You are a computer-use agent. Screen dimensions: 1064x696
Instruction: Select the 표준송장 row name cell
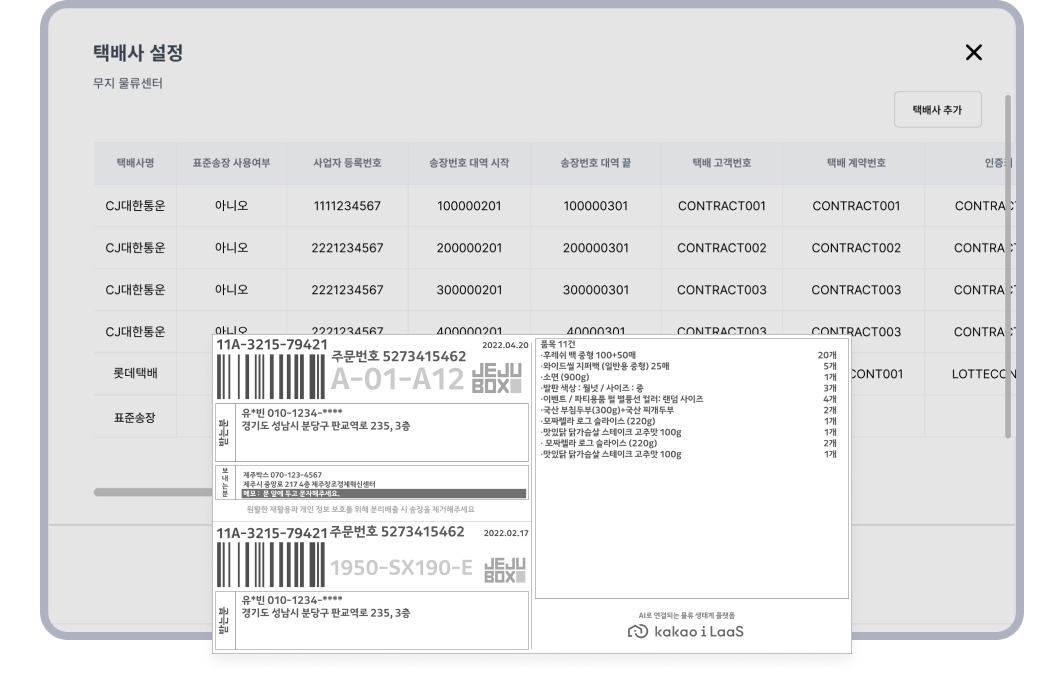point(135,415)
